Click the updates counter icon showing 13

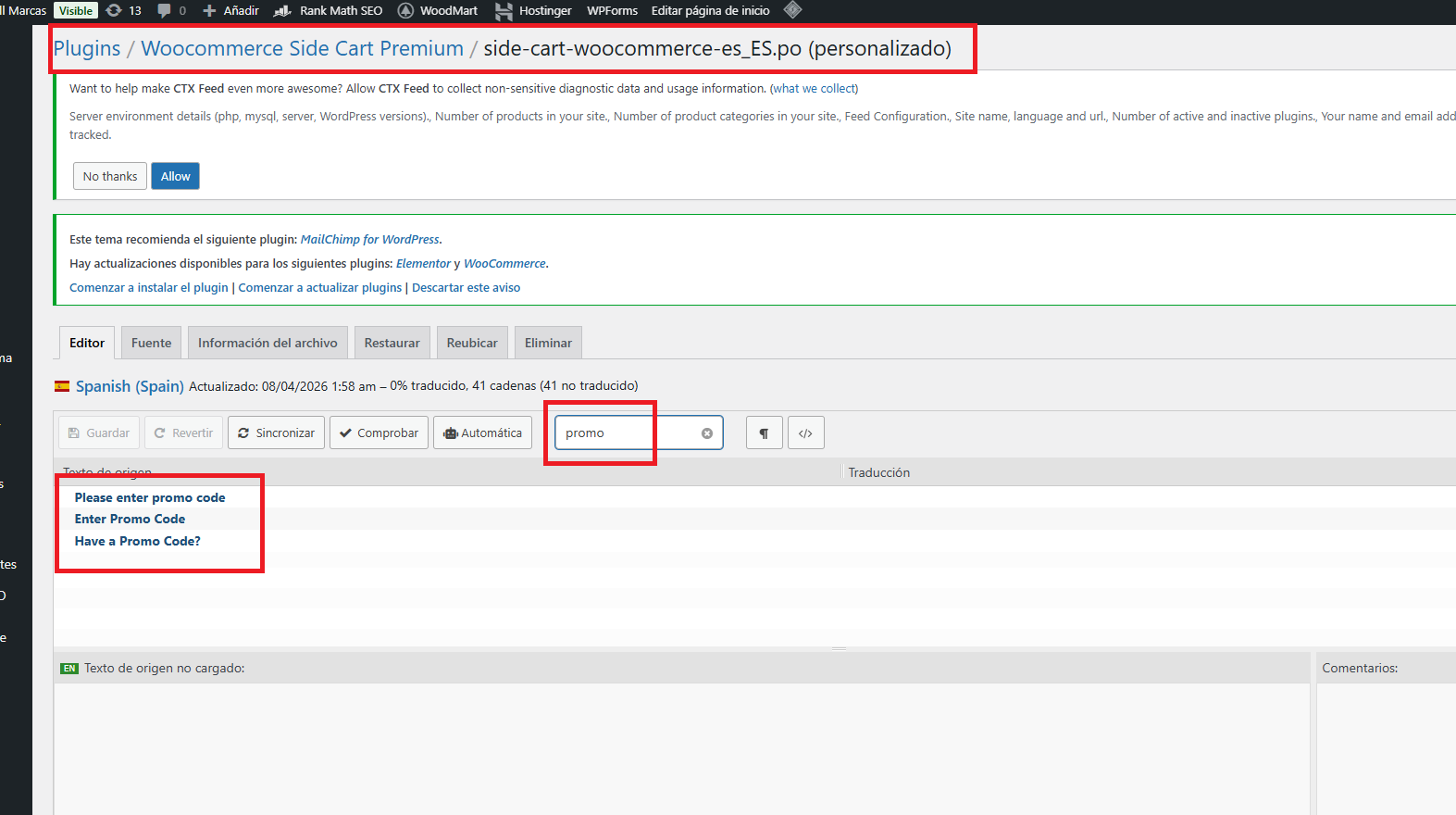(123, 10)
